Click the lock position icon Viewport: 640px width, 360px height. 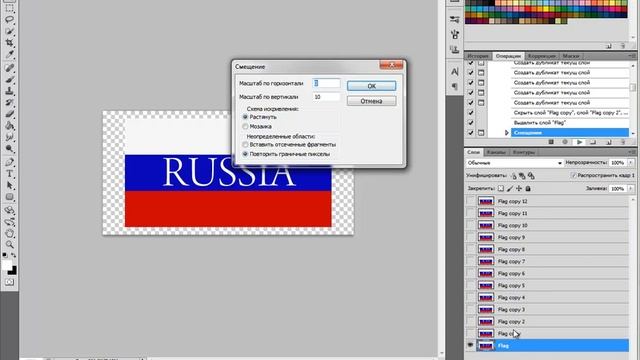point(519,189)
